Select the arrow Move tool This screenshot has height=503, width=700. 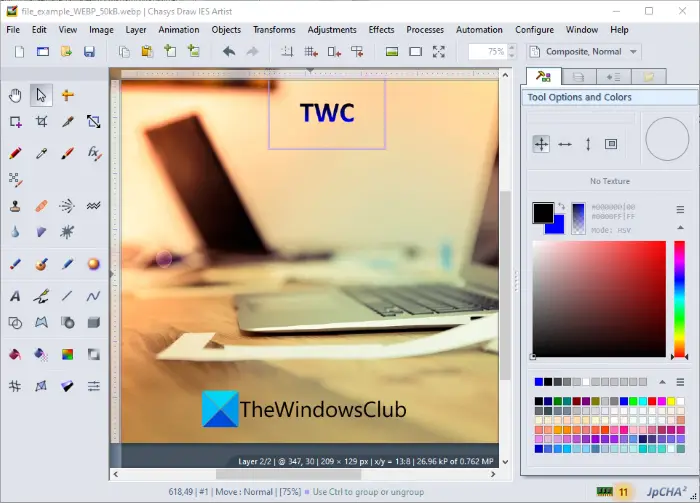coord(41,95)
